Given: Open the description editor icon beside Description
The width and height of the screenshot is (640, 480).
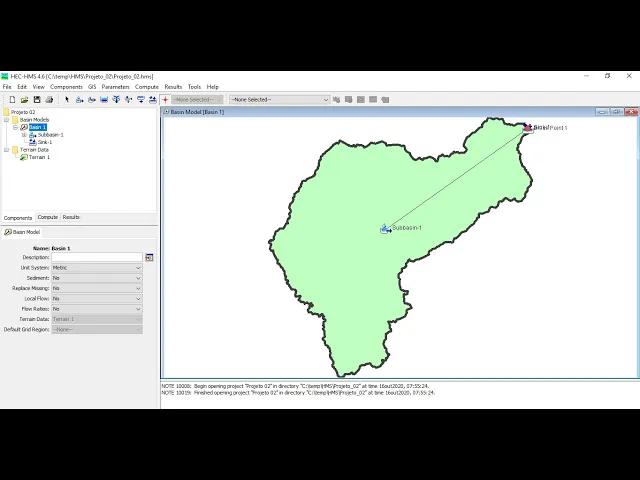Looking at the screenshot, I should (x=149, y=258).
